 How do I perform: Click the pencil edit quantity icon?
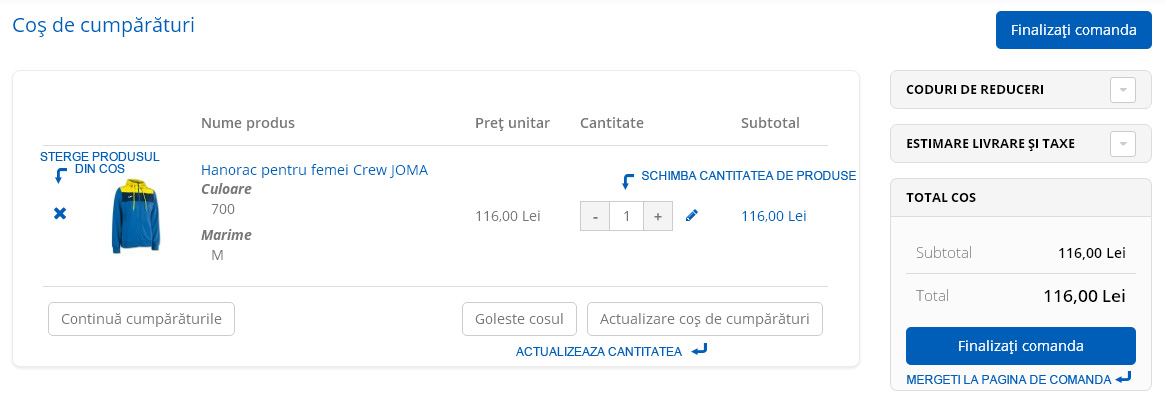(692, 216)
